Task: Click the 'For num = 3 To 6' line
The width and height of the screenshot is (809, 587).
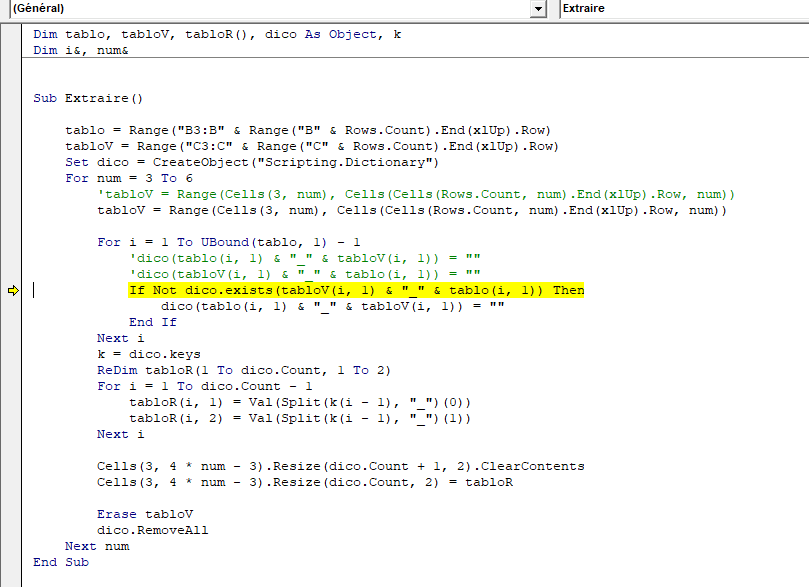Action: click(129, 178)
